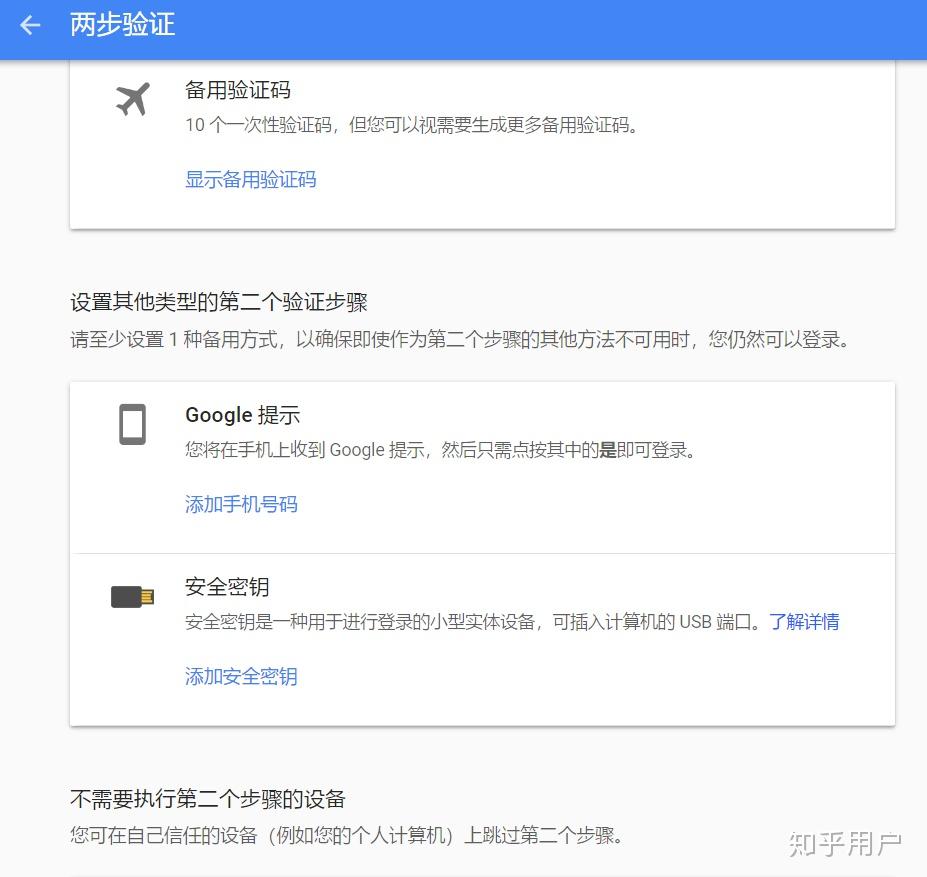Click the back arrow in the header

pyautogui.click(x=28, y=25)
